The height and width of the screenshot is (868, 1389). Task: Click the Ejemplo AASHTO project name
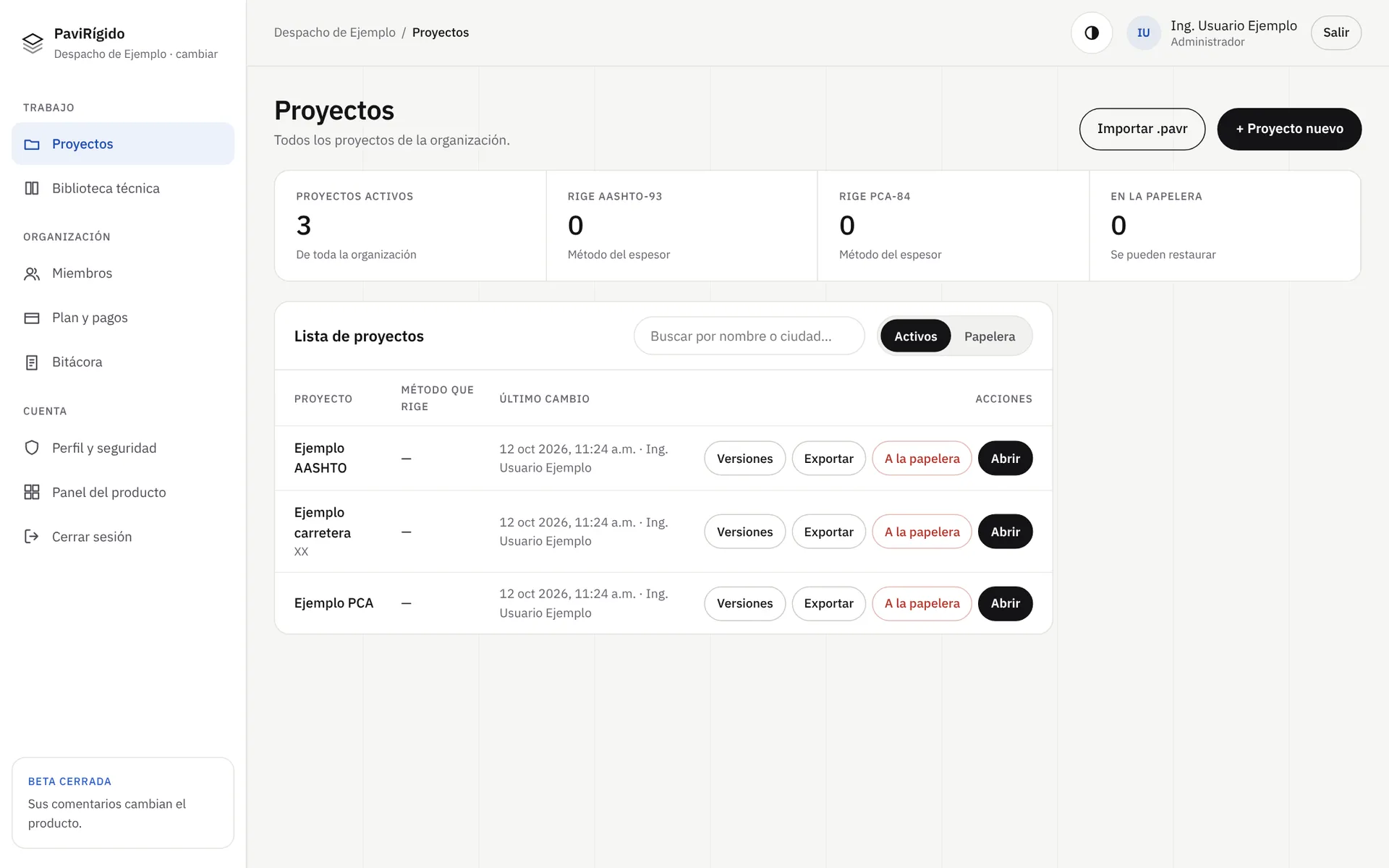tap(320, 458)
